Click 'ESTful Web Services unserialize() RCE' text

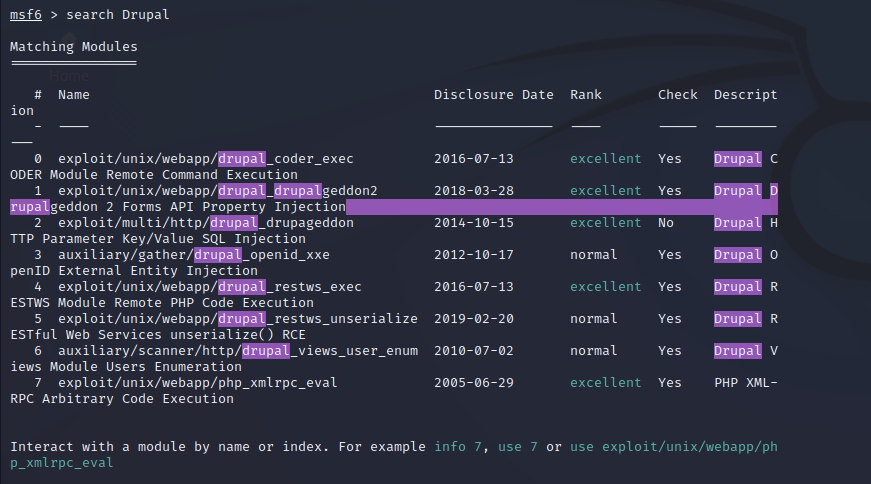[158, 335]
